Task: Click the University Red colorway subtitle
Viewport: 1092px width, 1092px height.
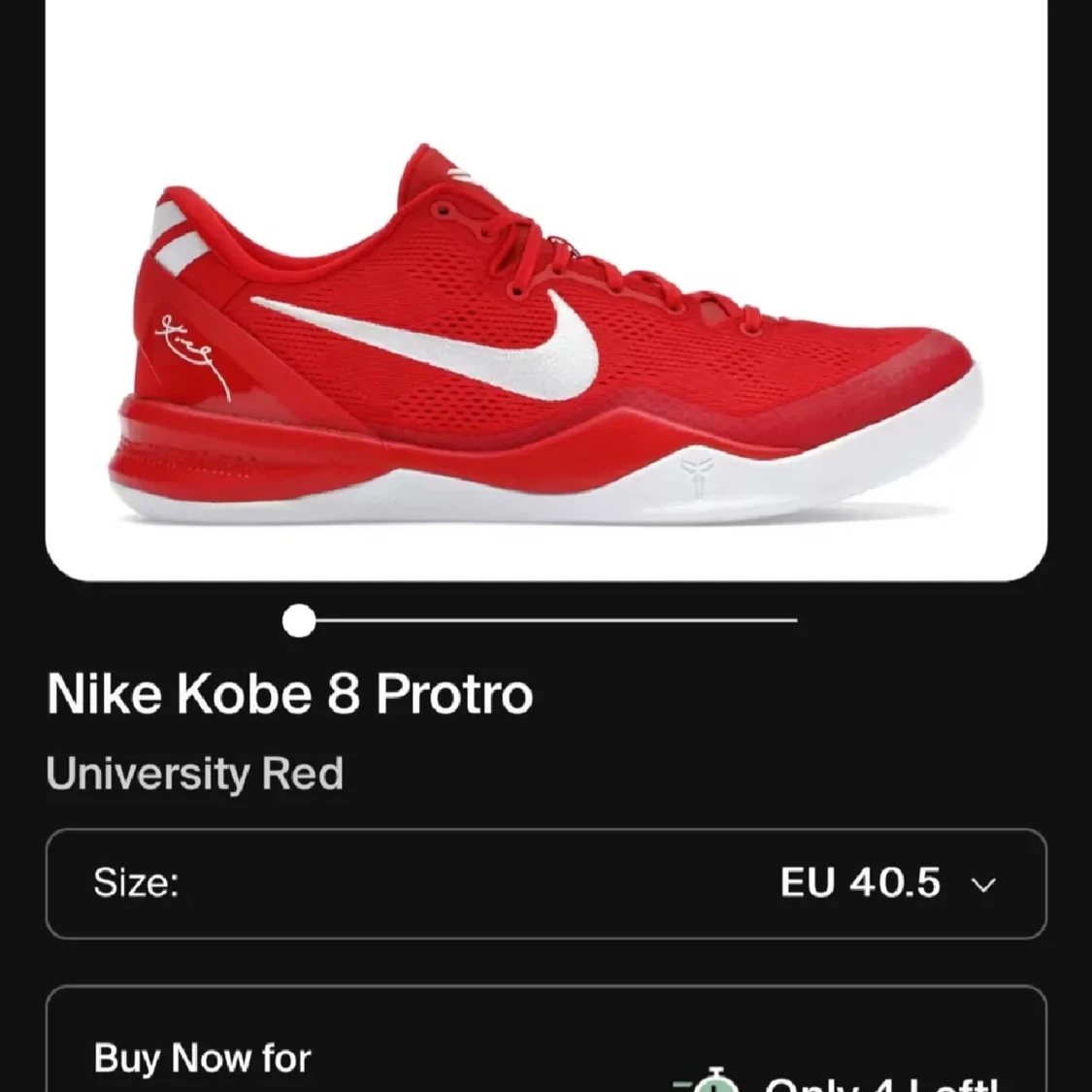Action: point(195,773)
